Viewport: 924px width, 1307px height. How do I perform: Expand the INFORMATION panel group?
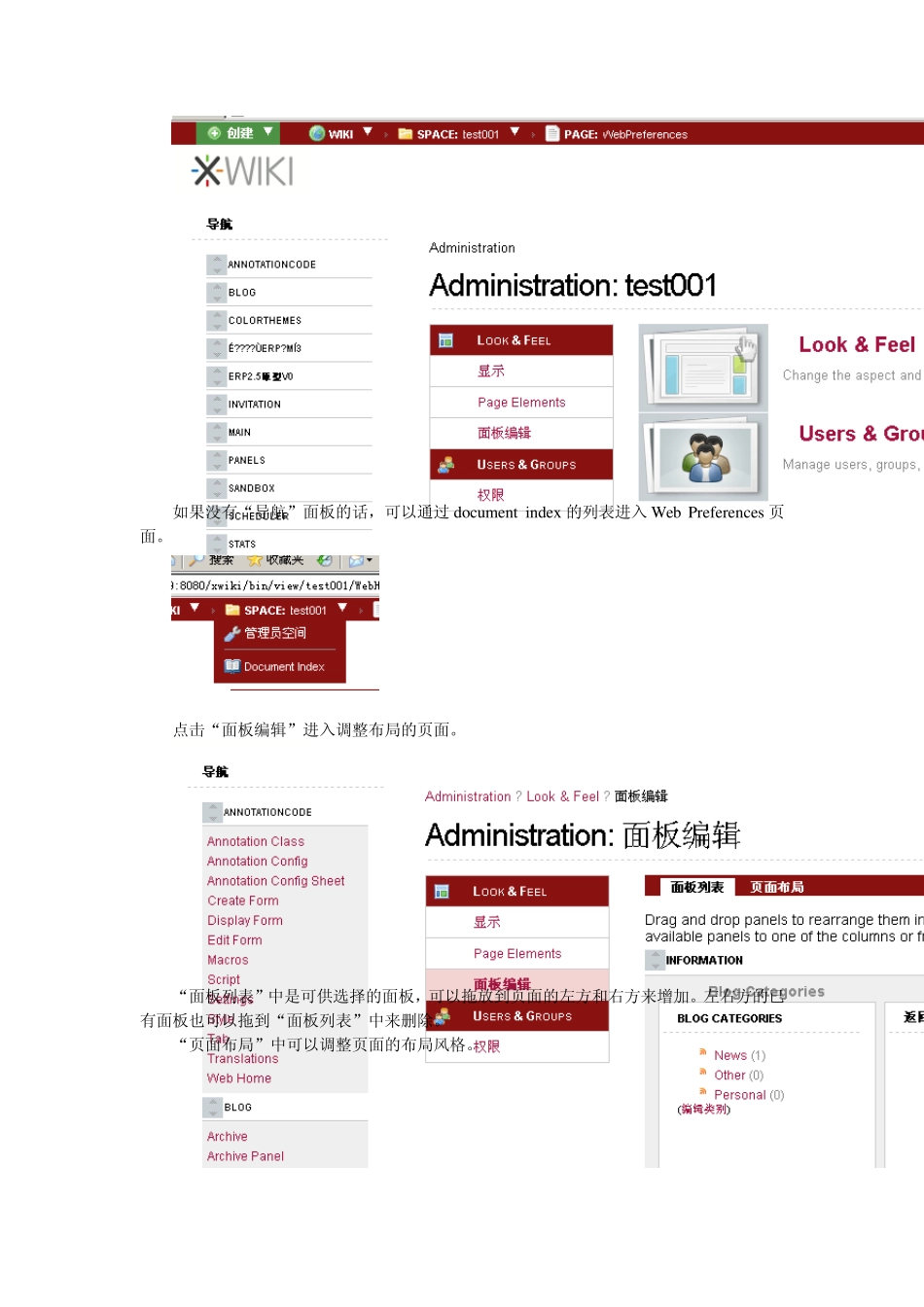pyautogui.click(x=655, y=960)
